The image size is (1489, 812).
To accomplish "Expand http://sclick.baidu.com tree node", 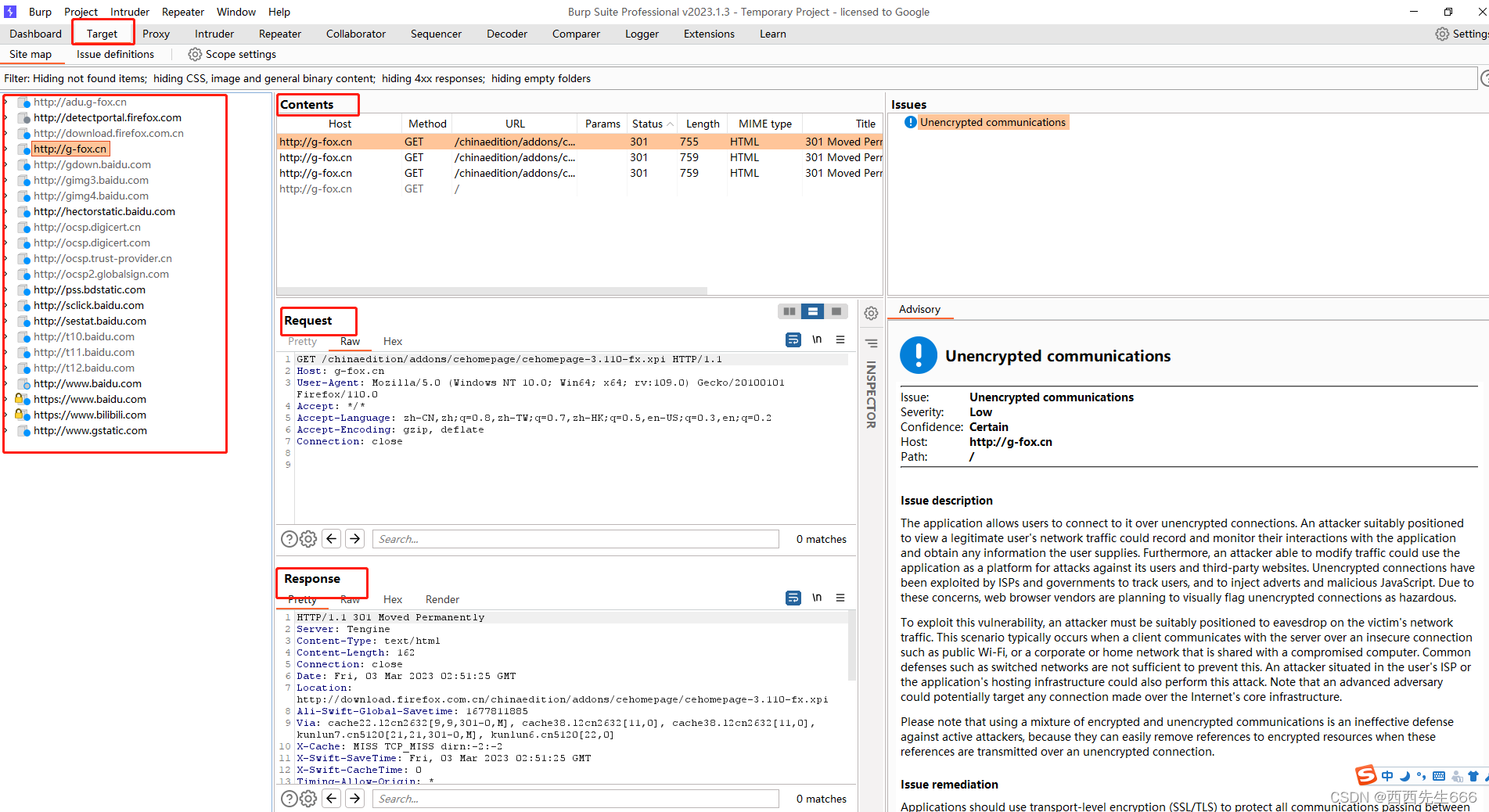I will tap(6, 306).
